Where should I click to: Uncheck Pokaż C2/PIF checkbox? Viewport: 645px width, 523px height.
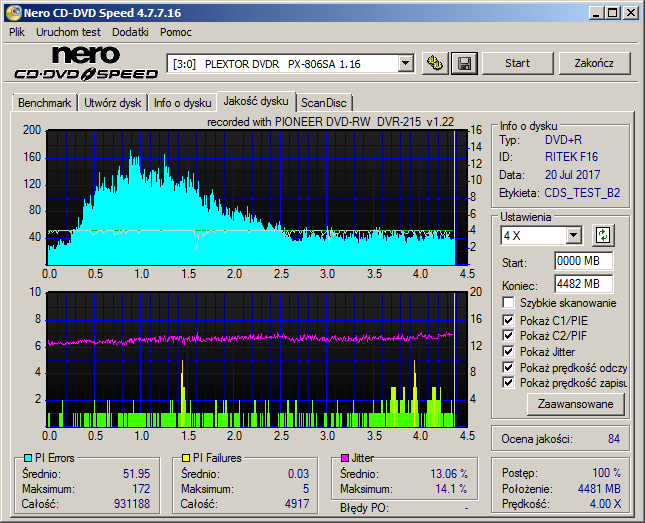click(x=508, y=335)
